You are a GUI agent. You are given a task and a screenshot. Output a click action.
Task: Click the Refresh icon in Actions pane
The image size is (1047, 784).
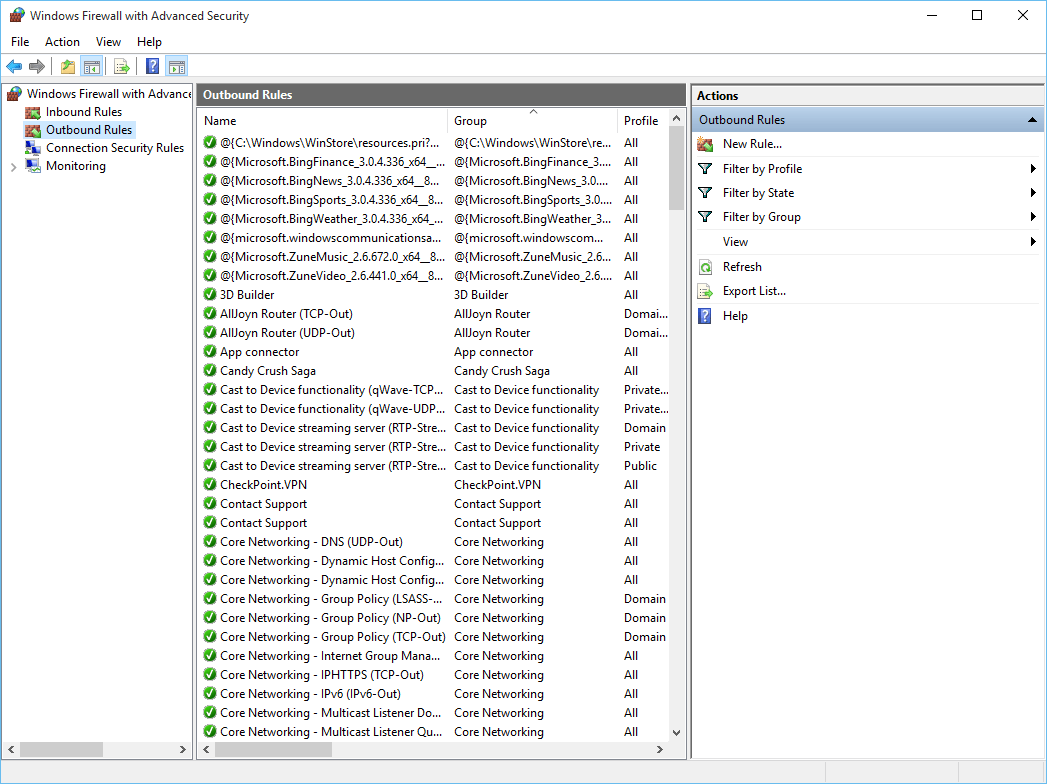[x=705, y=267]
